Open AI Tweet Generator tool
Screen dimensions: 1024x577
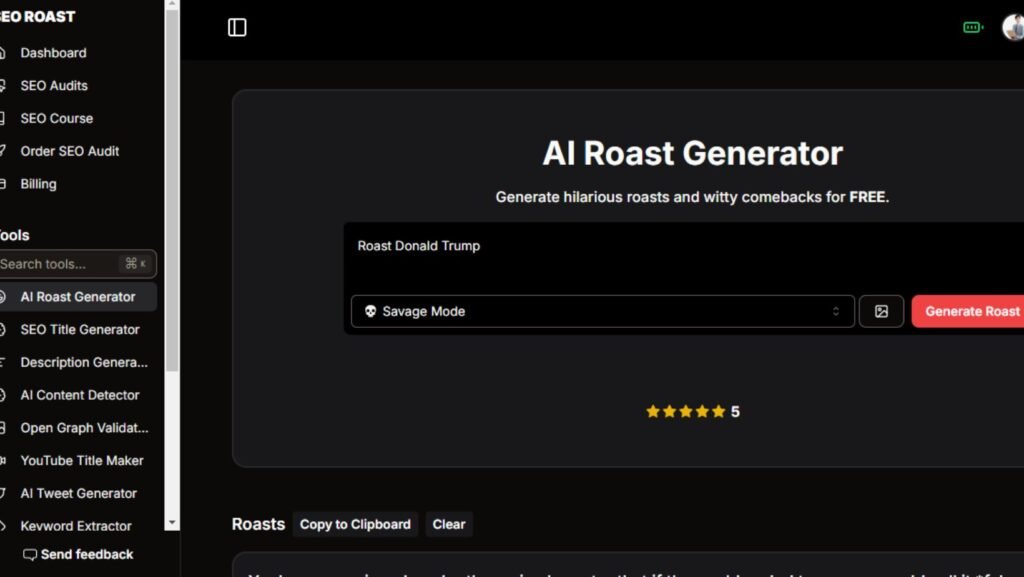[78, 493]
